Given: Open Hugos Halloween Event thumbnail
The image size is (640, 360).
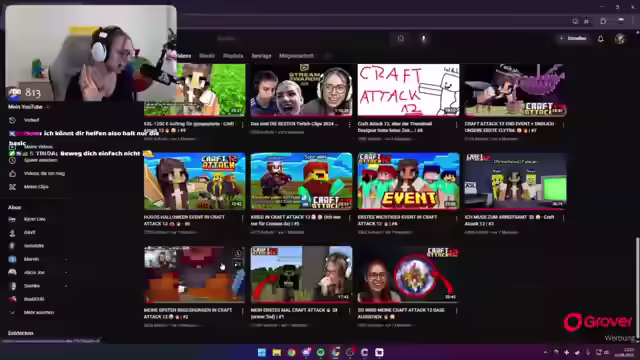Looking at the screenshot, I should point(194,181).
